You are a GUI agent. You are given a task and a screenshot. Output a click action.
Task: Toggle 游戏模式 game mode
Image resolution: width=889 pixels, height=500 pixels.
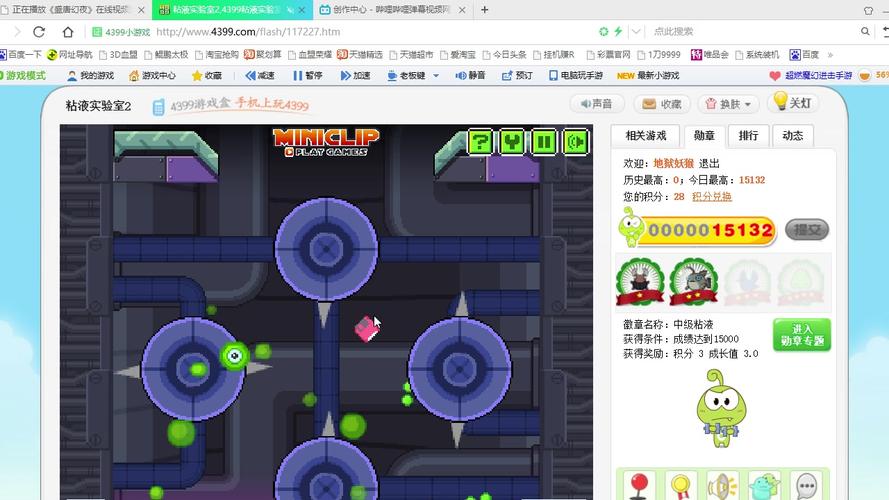point(23,75)
